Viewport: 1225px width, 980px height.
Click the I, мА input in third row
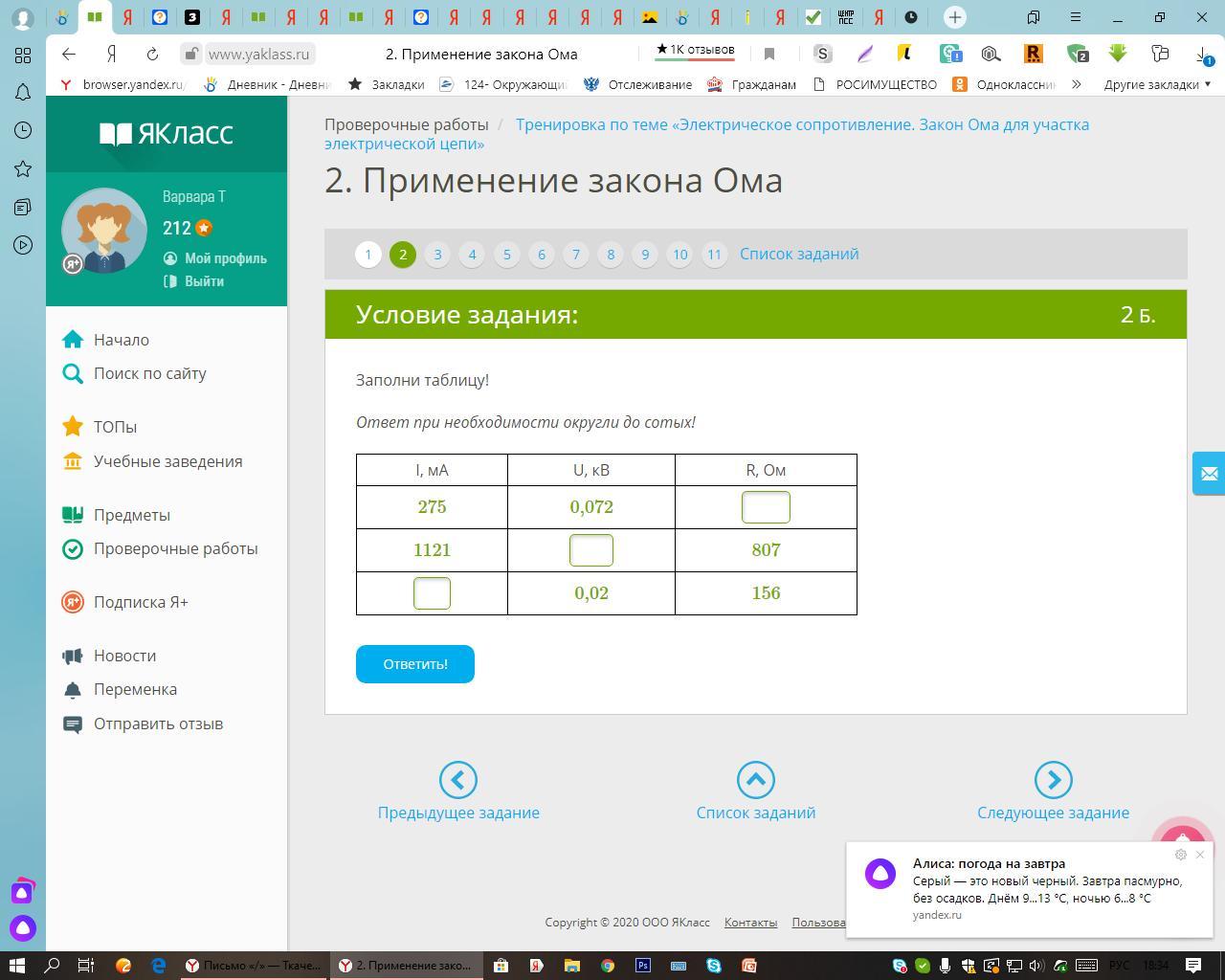pos(432,593)
